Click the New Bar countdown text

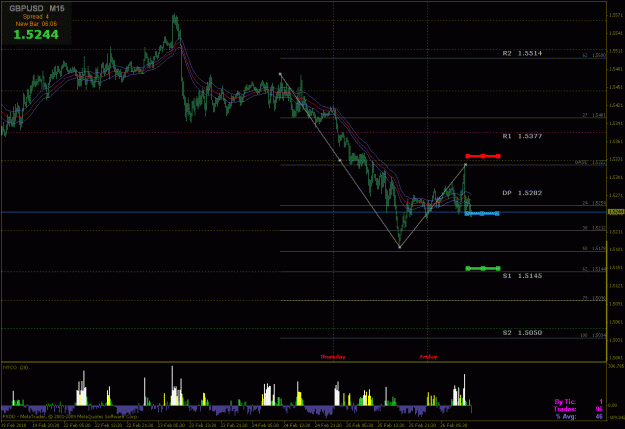[x=36, y=24]
